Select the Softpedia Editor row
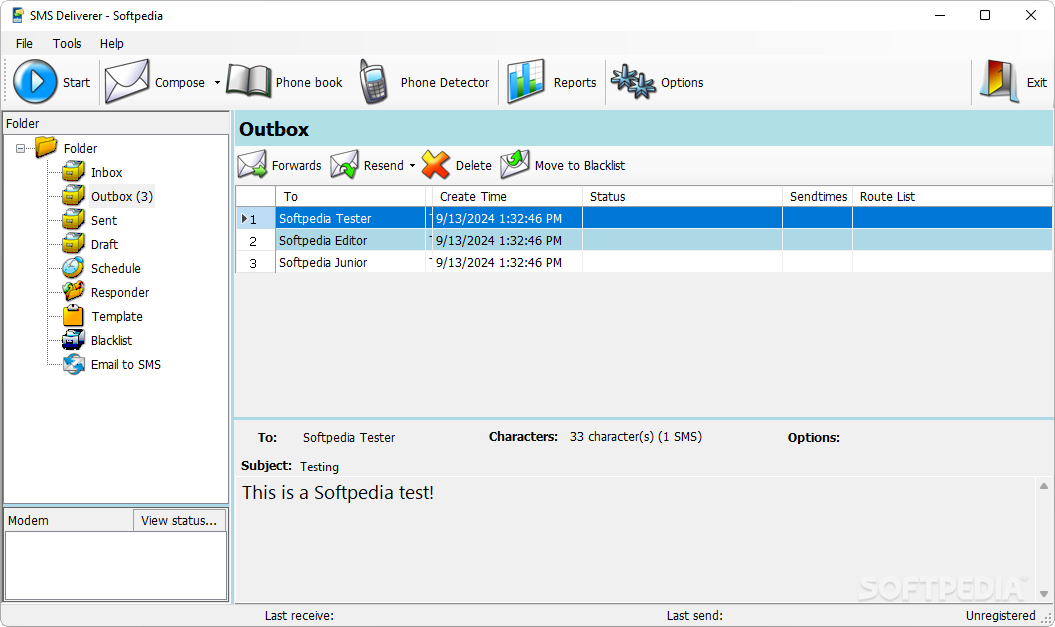 [644, 240]
